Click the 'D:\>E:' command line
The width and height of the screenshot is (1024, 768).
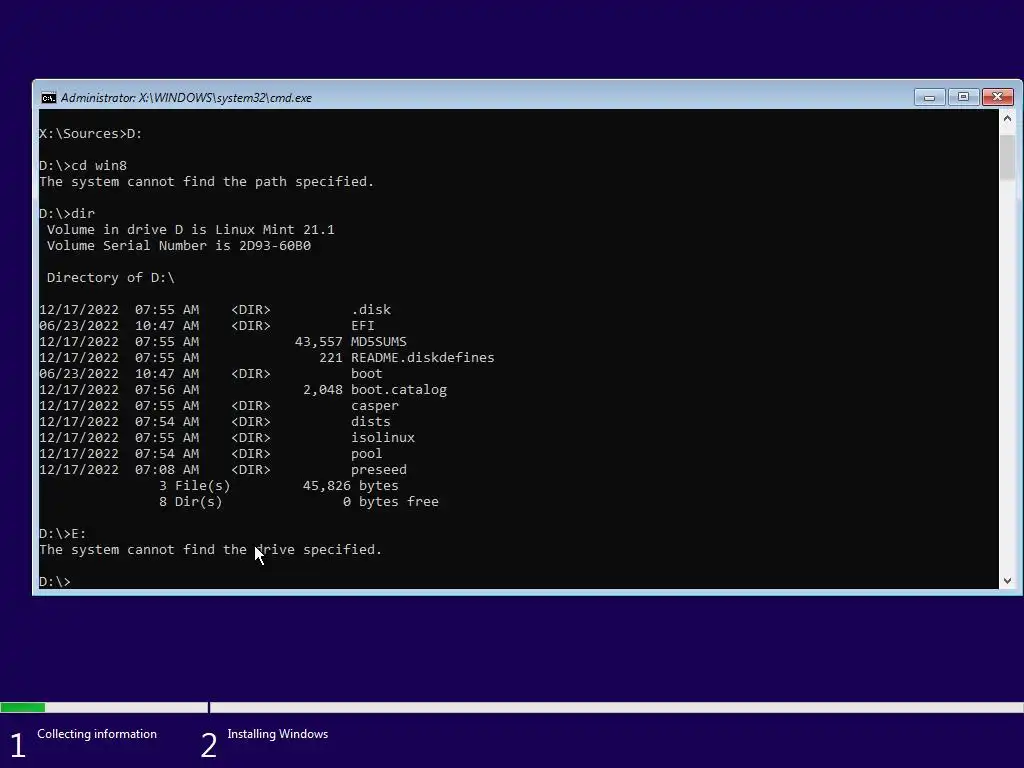point(63,534)
